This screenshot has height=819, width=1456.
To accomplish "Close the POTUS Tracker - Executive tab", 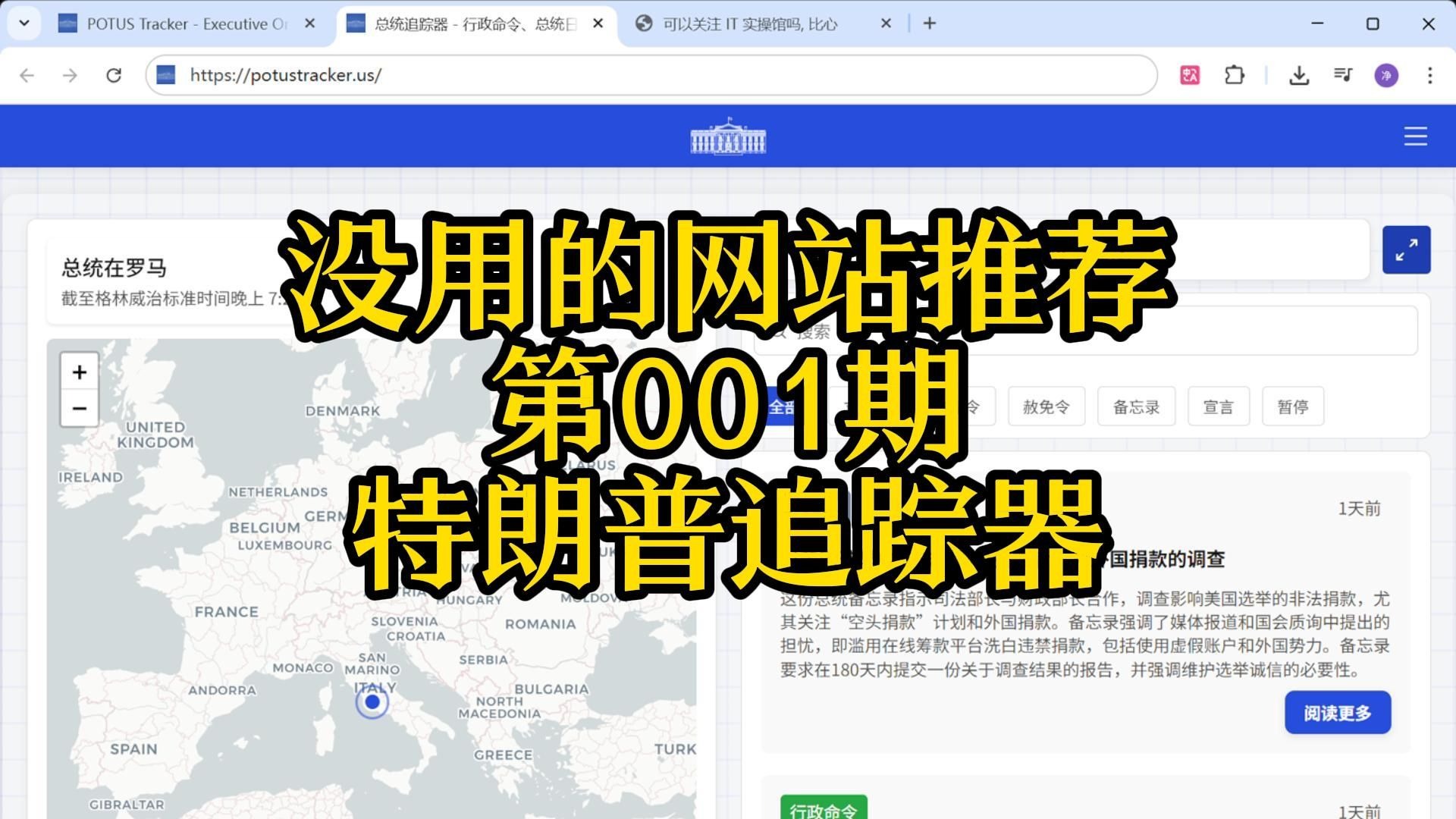I will [309, 24].
